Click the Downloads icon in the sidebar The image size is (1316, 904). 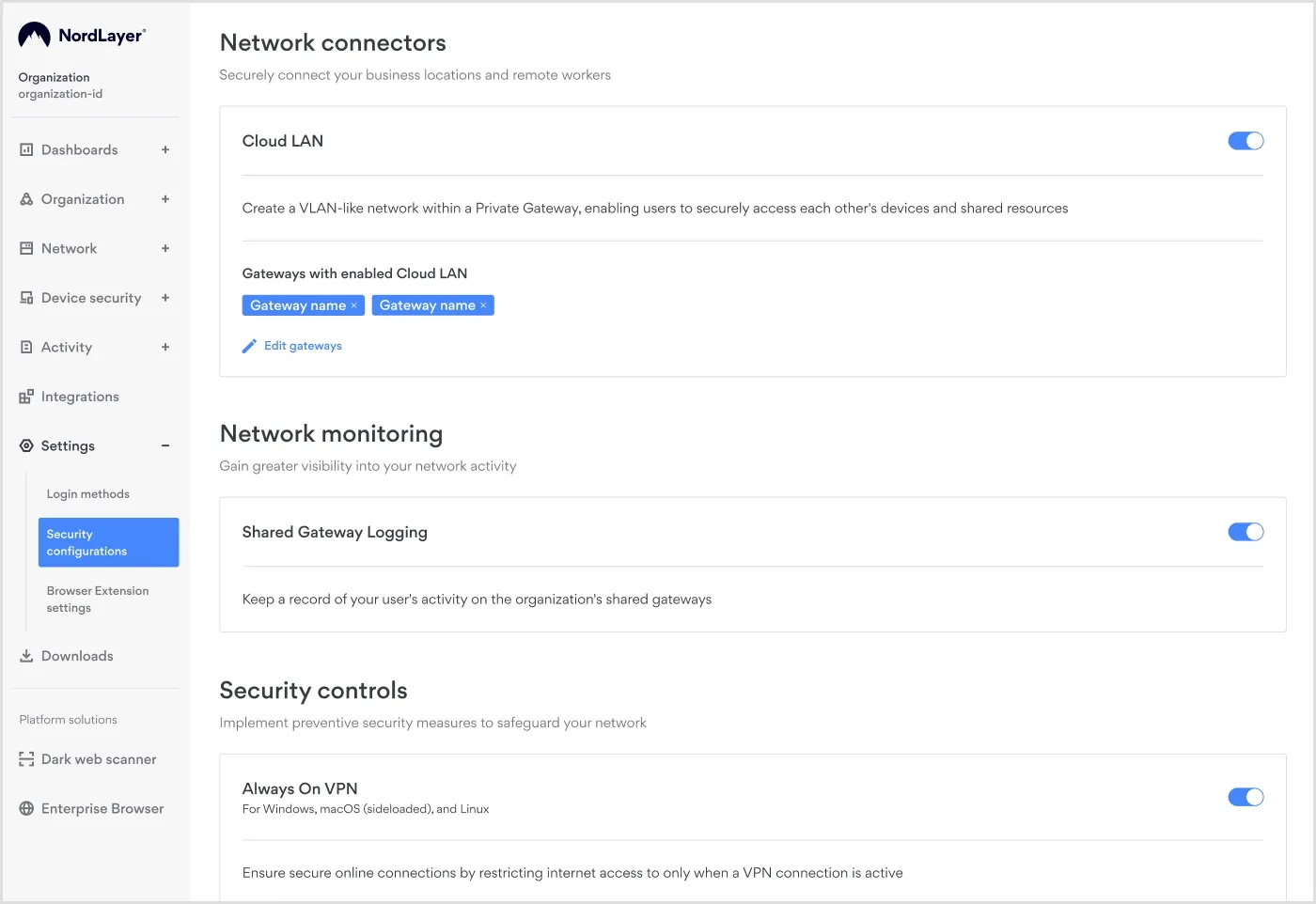(25, 655)
